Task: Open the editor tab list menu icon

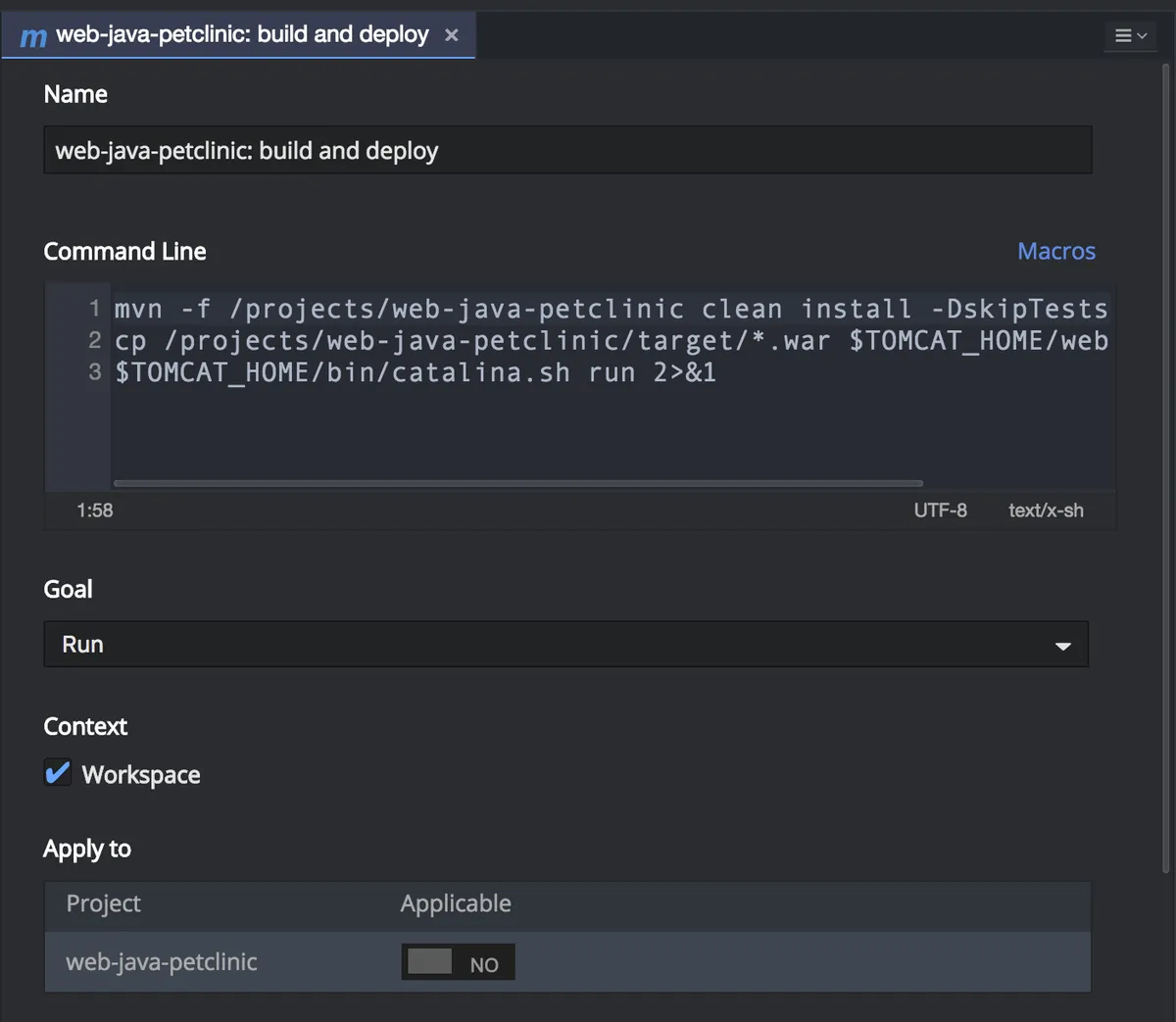Action: tap(1130, 35)
